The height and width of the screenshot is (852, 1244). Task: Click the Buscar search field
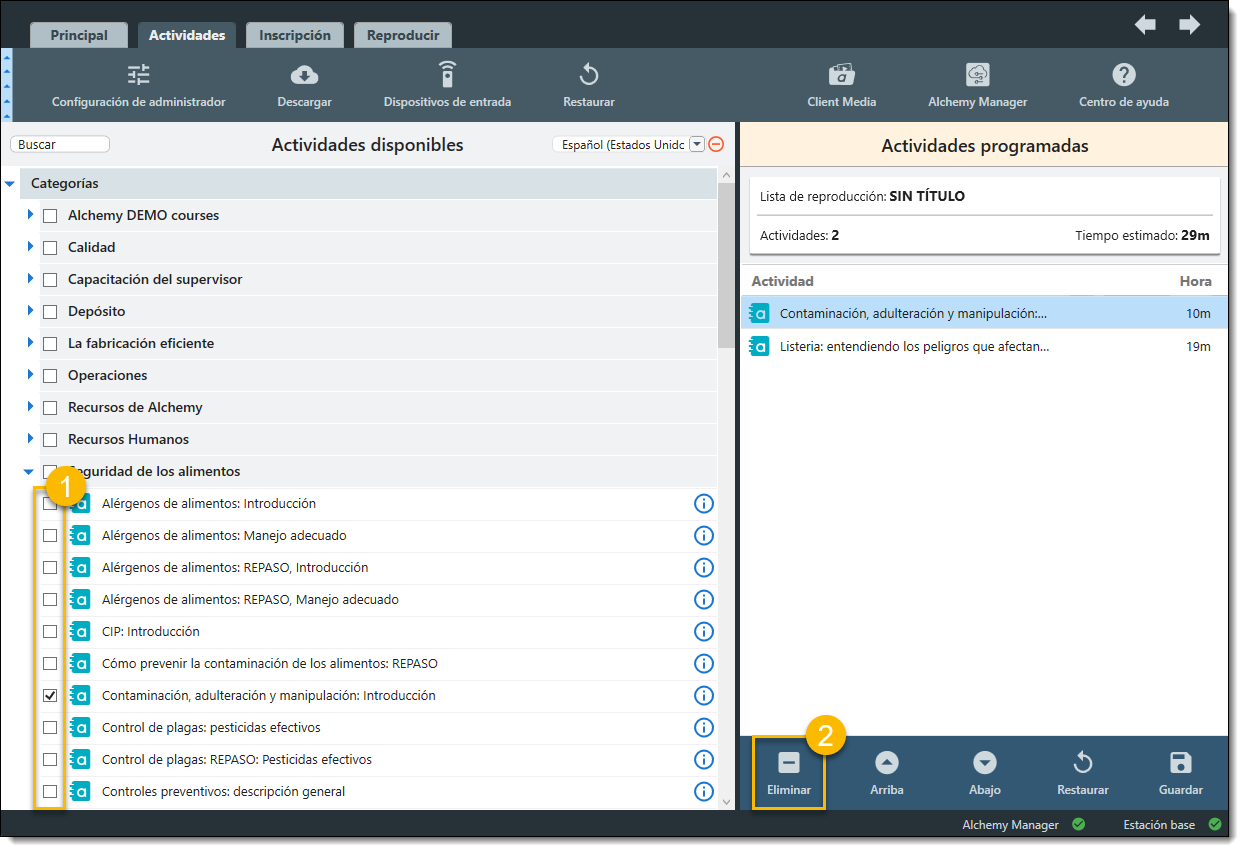(60, 145)
